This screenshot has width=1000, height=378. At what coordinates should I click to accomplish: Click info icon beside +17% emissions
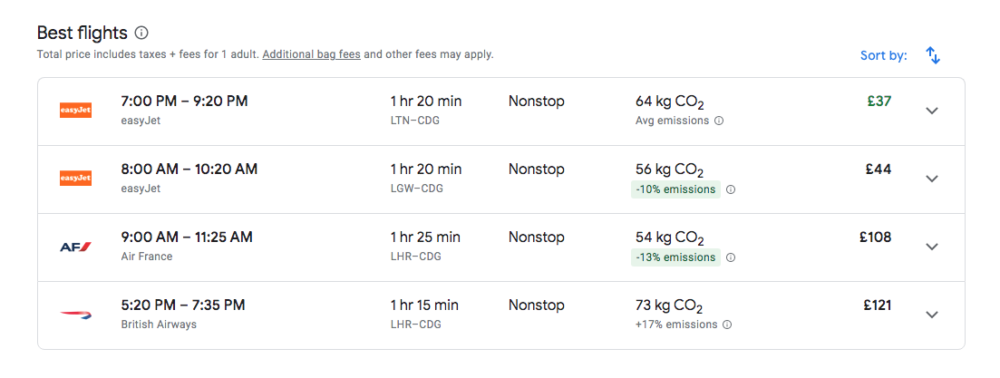click(727, 324)
